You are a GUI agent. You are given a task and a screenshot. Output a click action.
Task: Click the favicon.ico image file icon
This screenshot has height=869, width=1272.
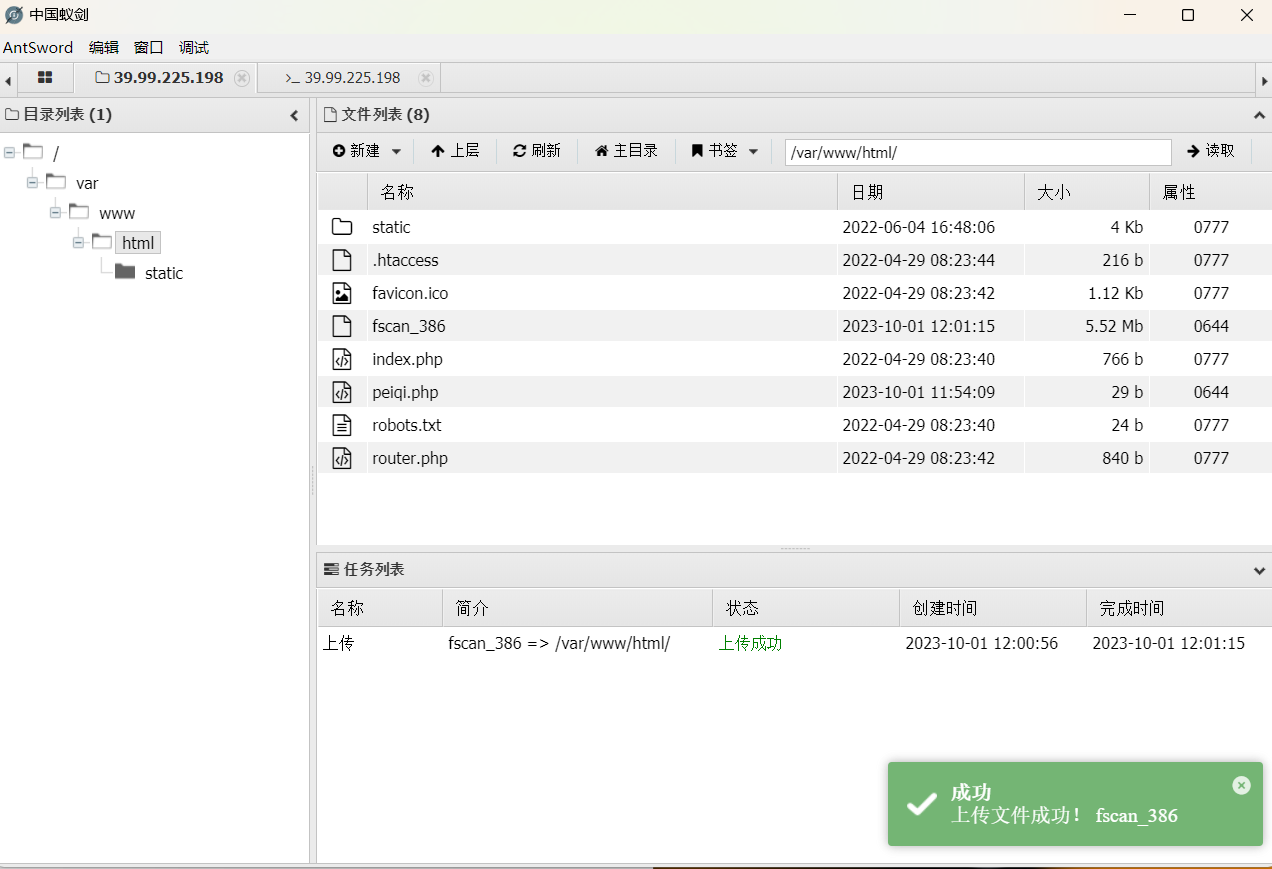coord(342,293)
